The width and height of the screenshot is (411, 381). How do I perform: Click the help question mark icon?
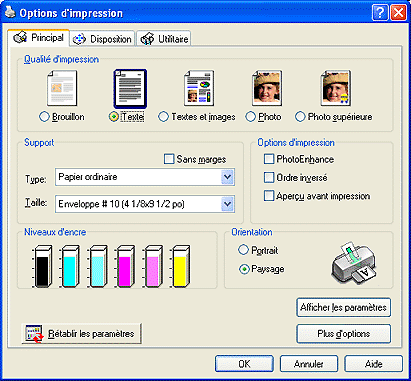(380, 13)
